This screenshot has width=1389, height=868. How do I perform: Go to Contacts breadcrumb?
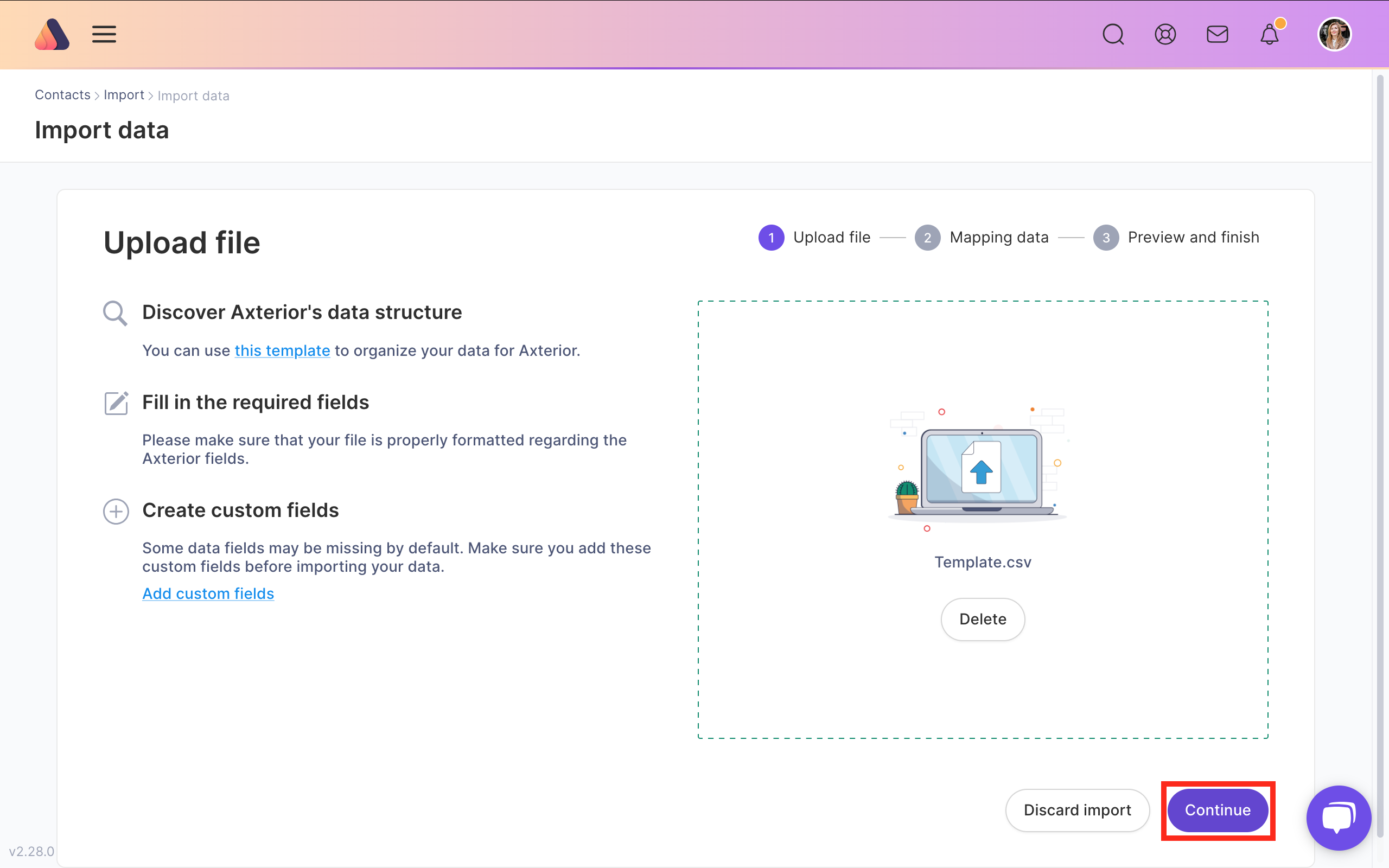[x=62, y=95]
